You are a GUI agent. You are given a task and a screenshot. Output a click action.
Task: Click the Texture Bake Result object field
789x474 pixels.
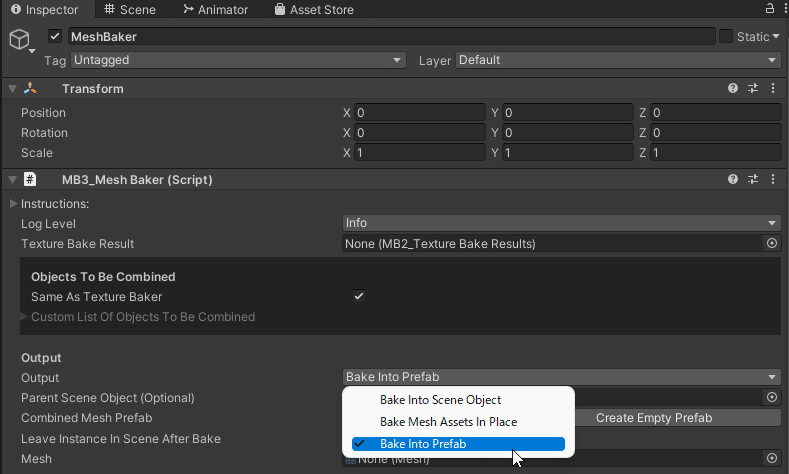553,244
